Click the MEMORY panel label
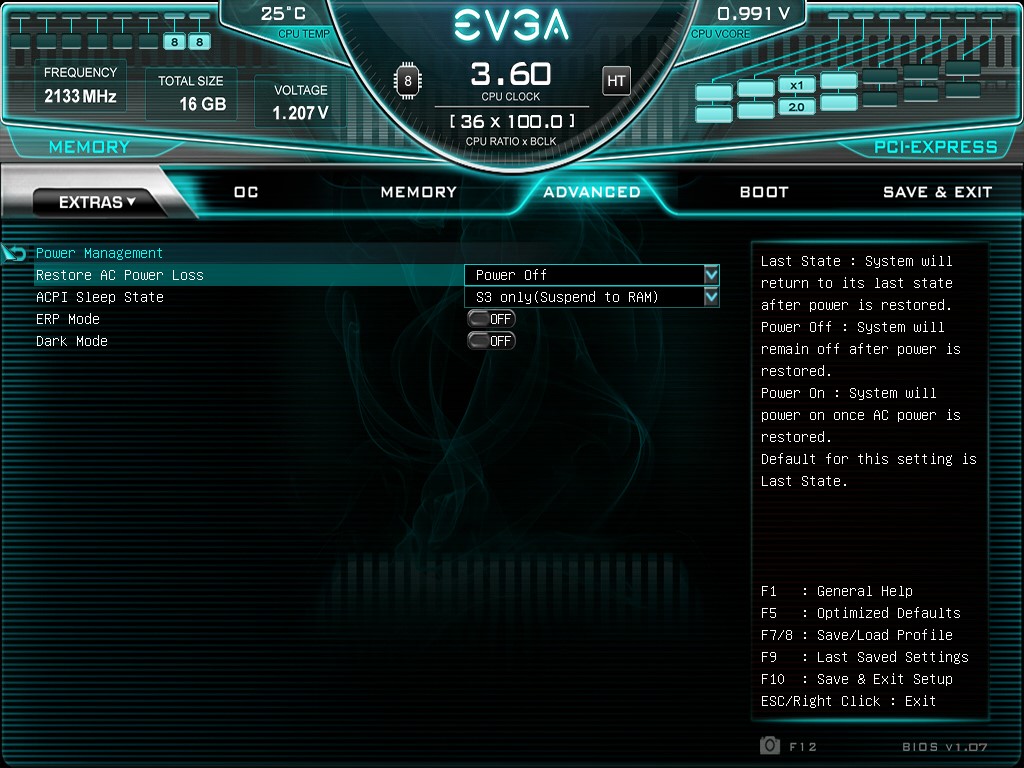Viewport: 1024px width, 768px height. point(89,147)
